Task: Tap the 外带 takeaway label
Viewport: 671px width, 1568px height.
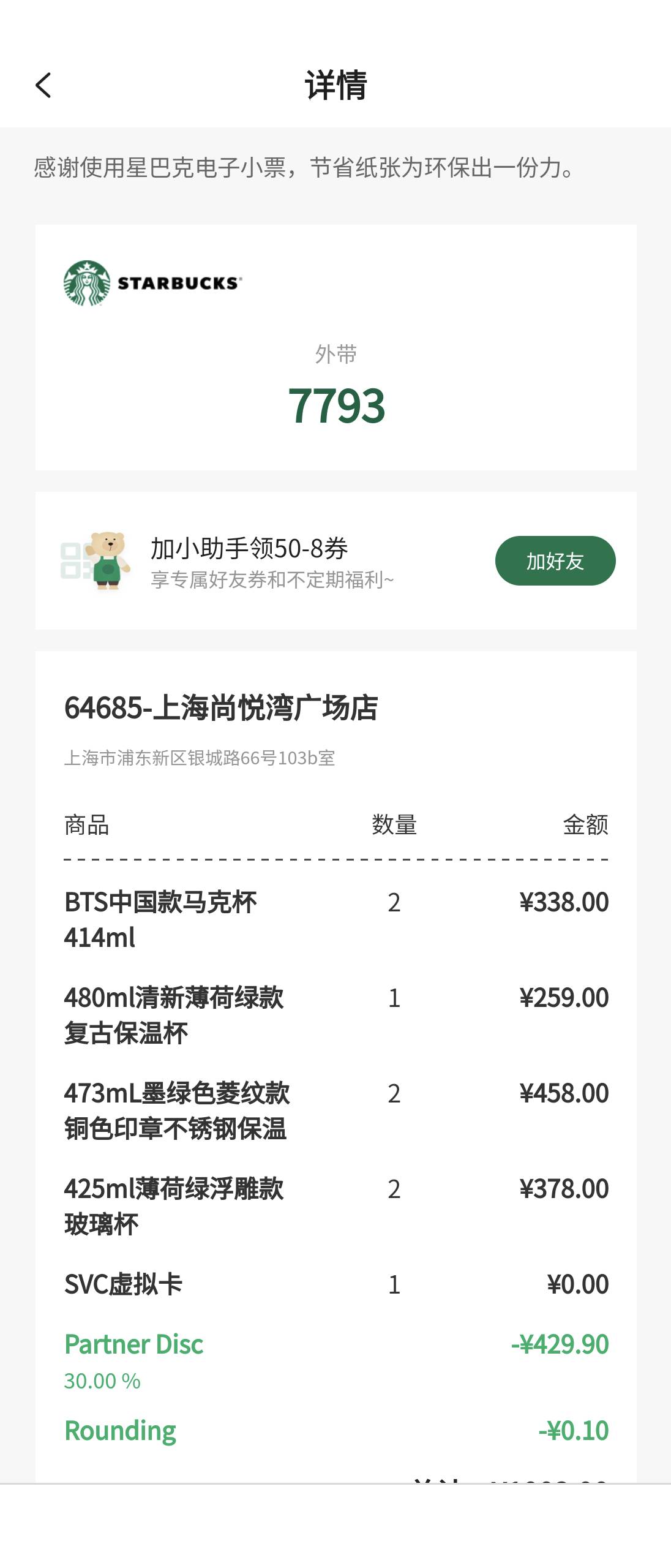Action: click(x=336, y=354)
